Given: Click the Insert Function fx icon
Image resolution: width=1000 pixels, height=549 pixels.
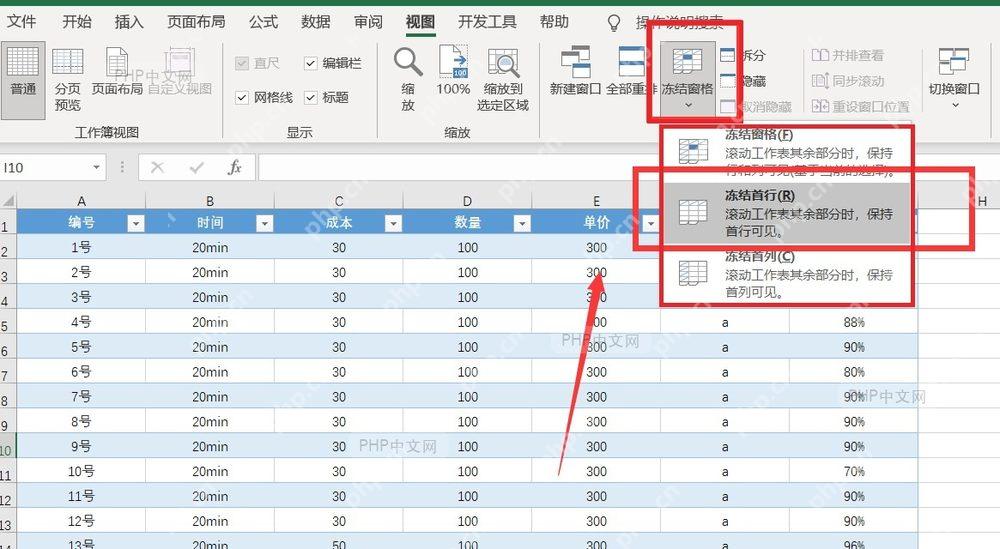Looking at the screenshot, I should pos(235,168).
